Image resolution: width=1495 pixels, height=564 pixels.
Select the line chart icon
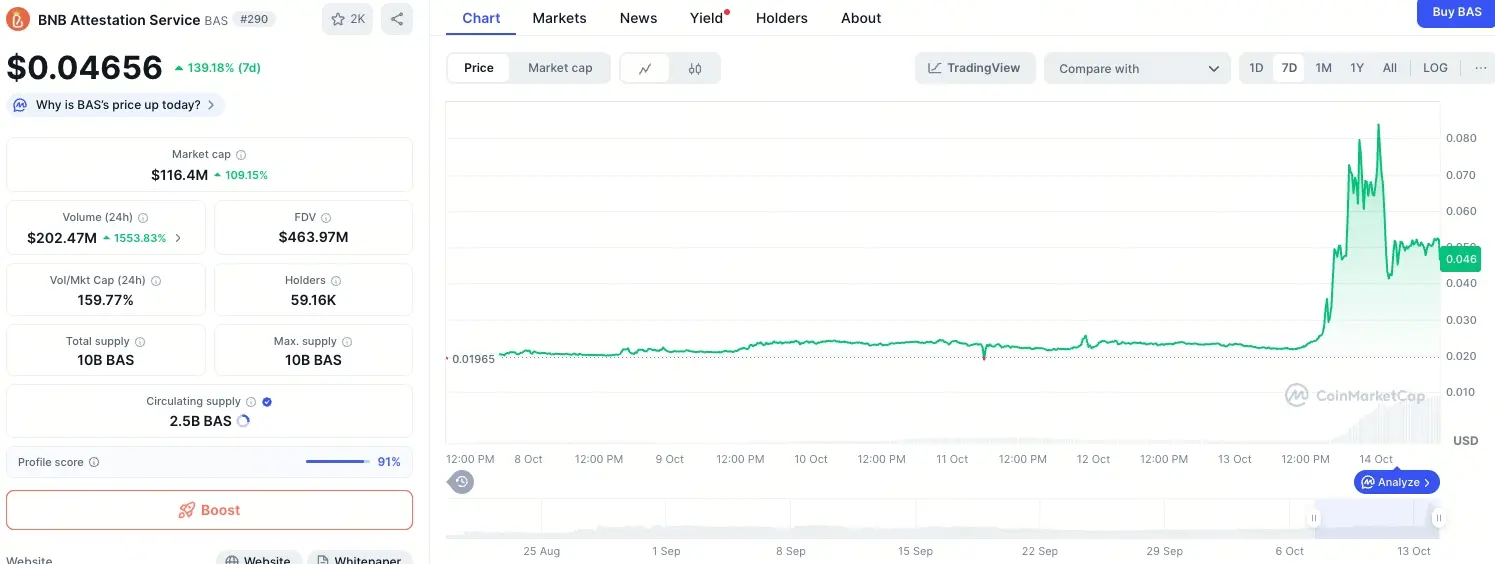[646, 68]
